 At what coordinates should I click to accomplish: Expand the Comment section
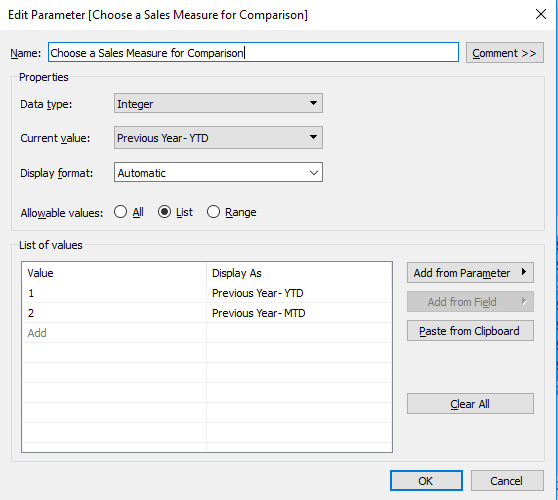[505, 53]
